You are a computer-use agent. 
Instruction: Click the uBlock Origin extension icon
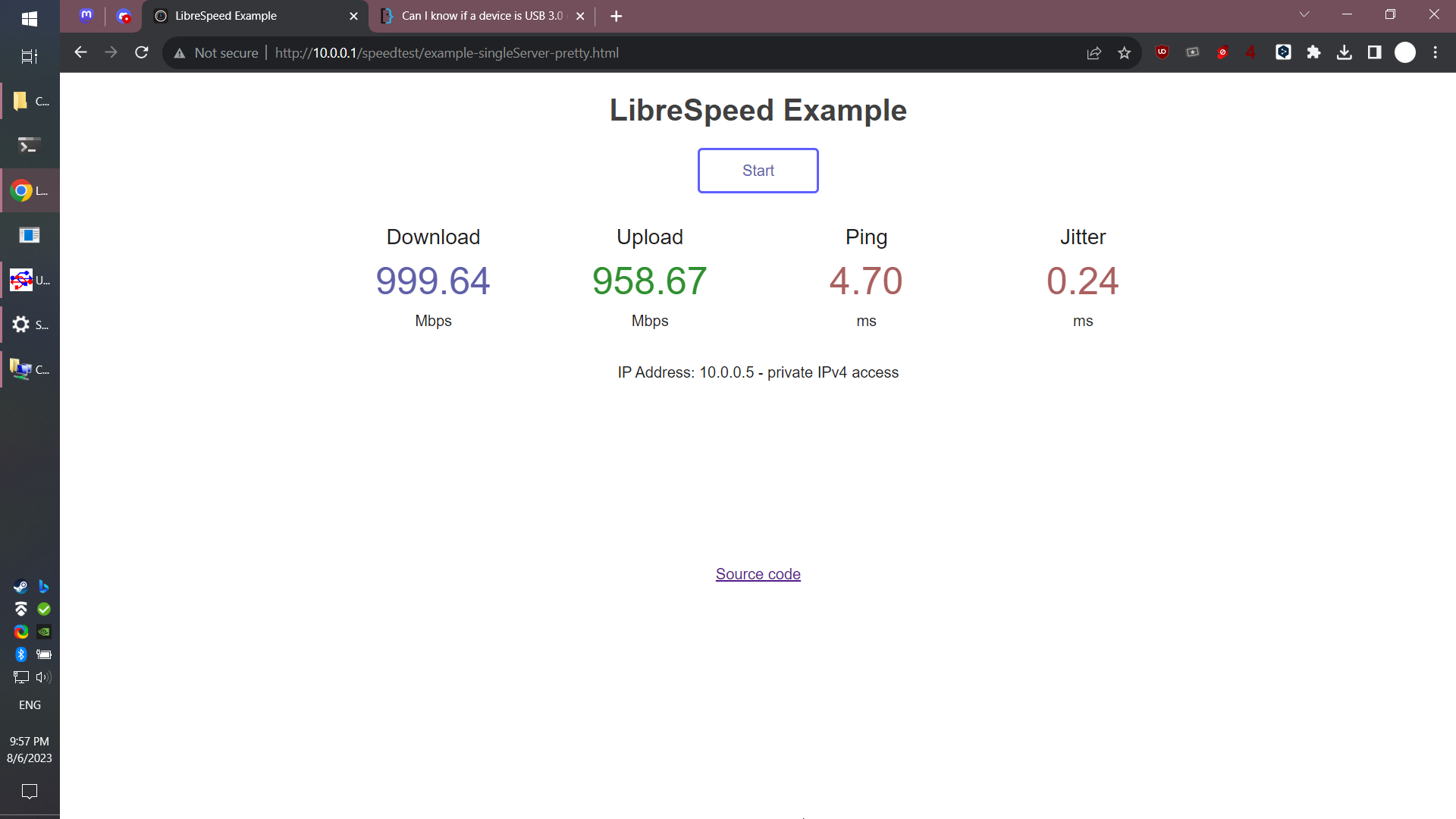click(x=1162, y=52)
